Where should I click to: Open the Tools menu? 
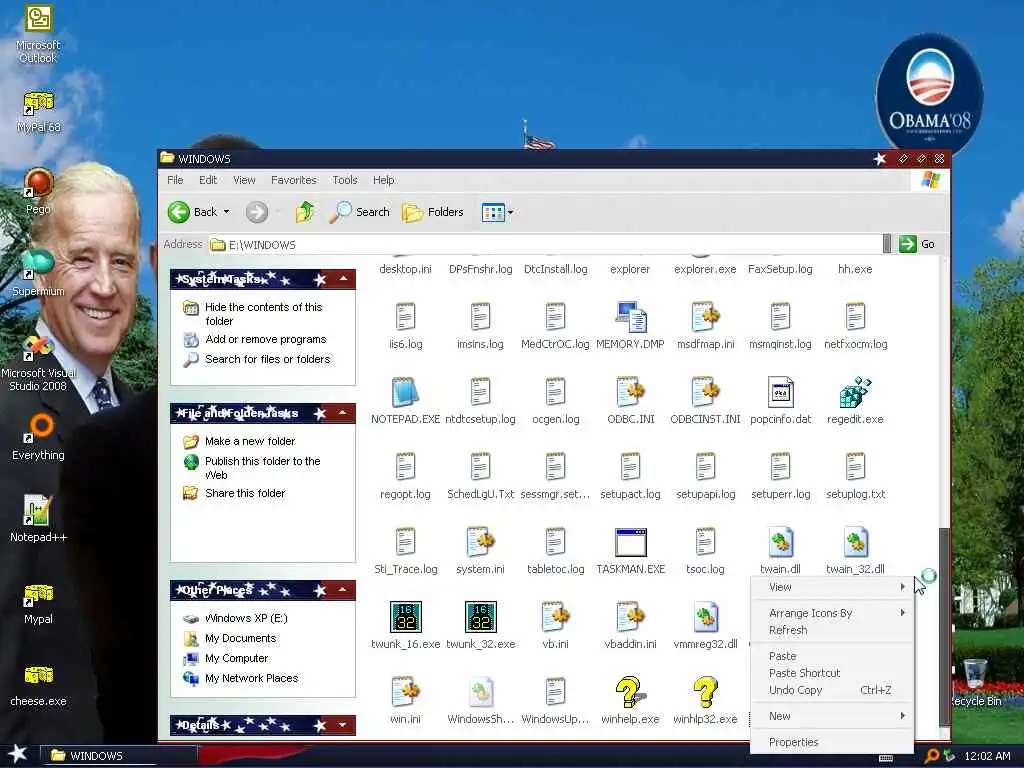pos(345,180)
